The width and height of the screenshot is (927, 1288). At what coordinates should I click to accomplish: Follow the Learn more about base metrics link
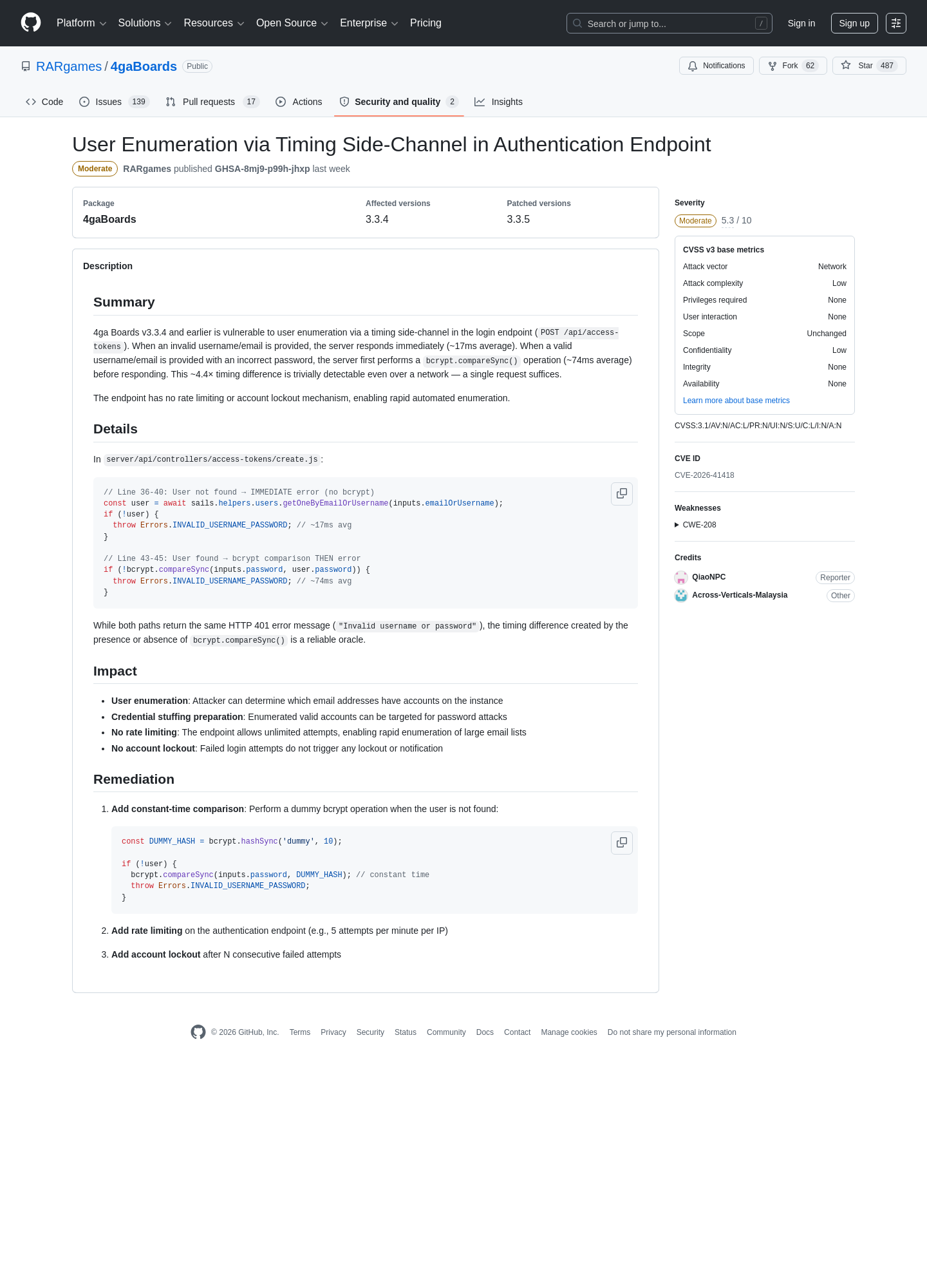(x=736, y=401)
